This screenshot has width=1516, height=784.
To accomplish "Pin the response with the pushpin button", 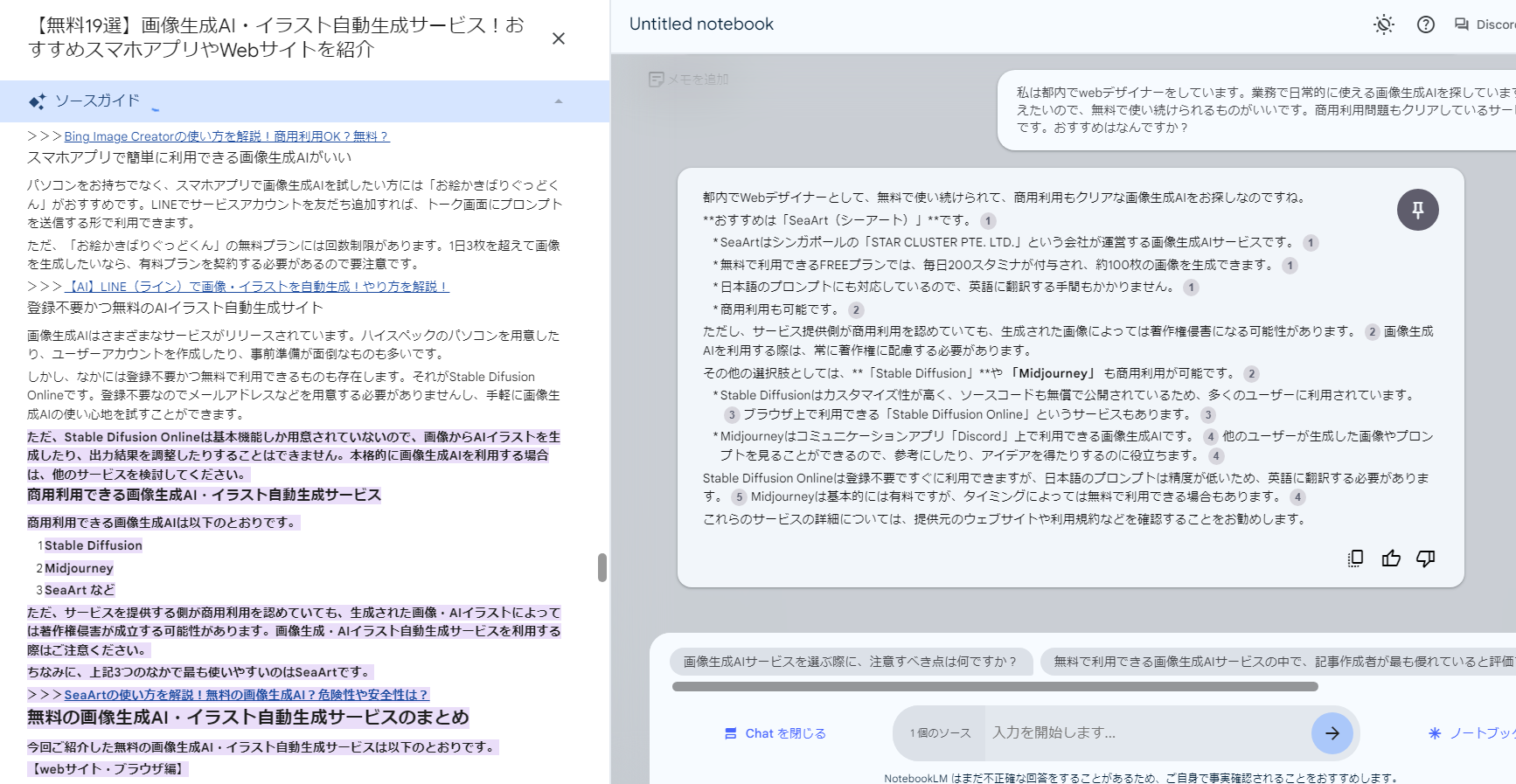I will point(1417,210).
